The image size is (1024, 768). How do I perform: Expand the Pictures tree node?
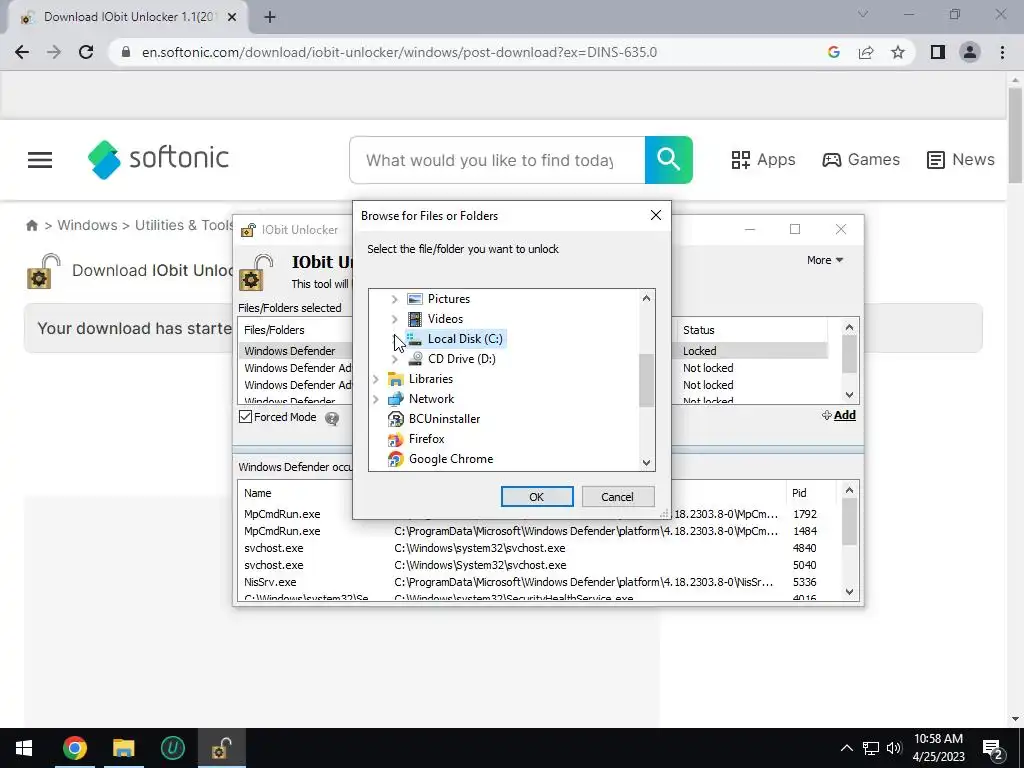click(394, 299)
